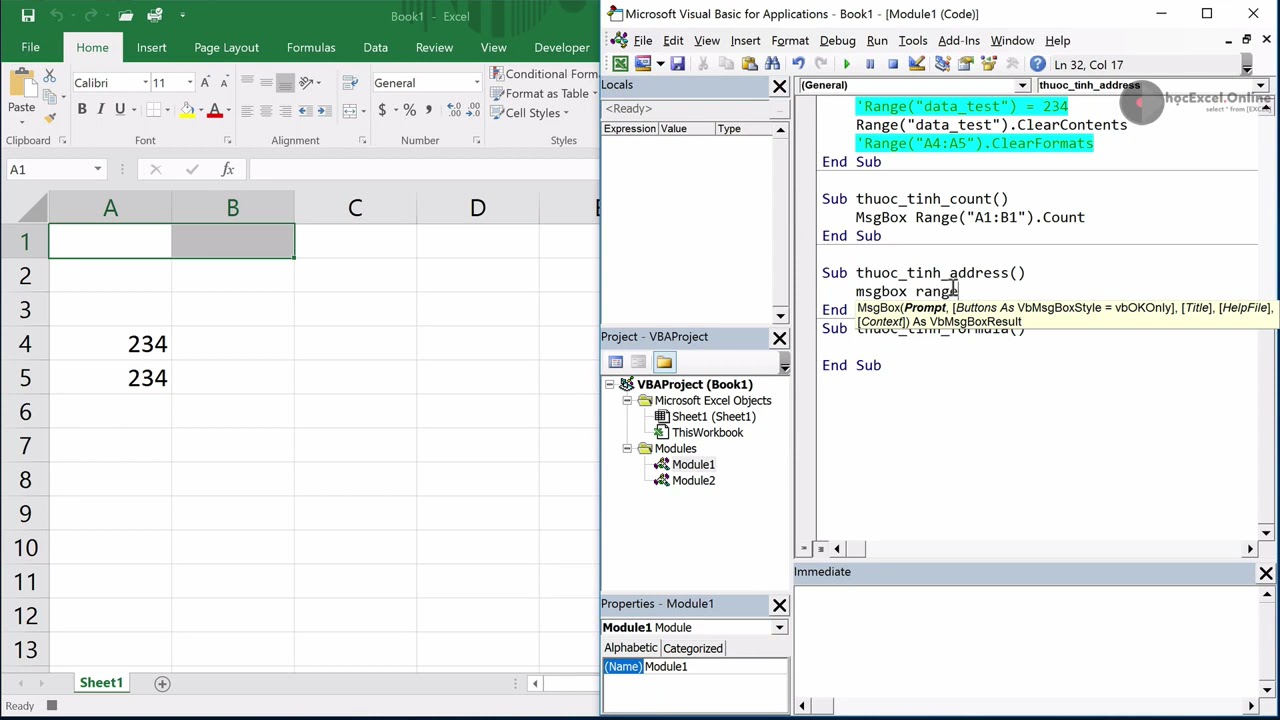Open Format as Table in Excel ribbon
Screen dimensions: 1280x720
[543, 94]
